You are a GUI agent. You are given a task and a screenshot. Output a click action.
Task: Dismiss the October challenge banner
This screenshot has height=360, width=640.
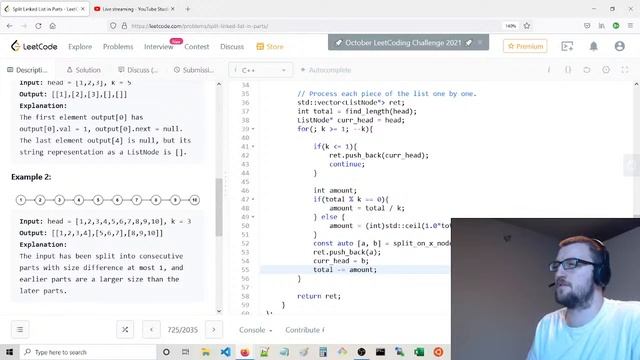(x=480, y=42)
